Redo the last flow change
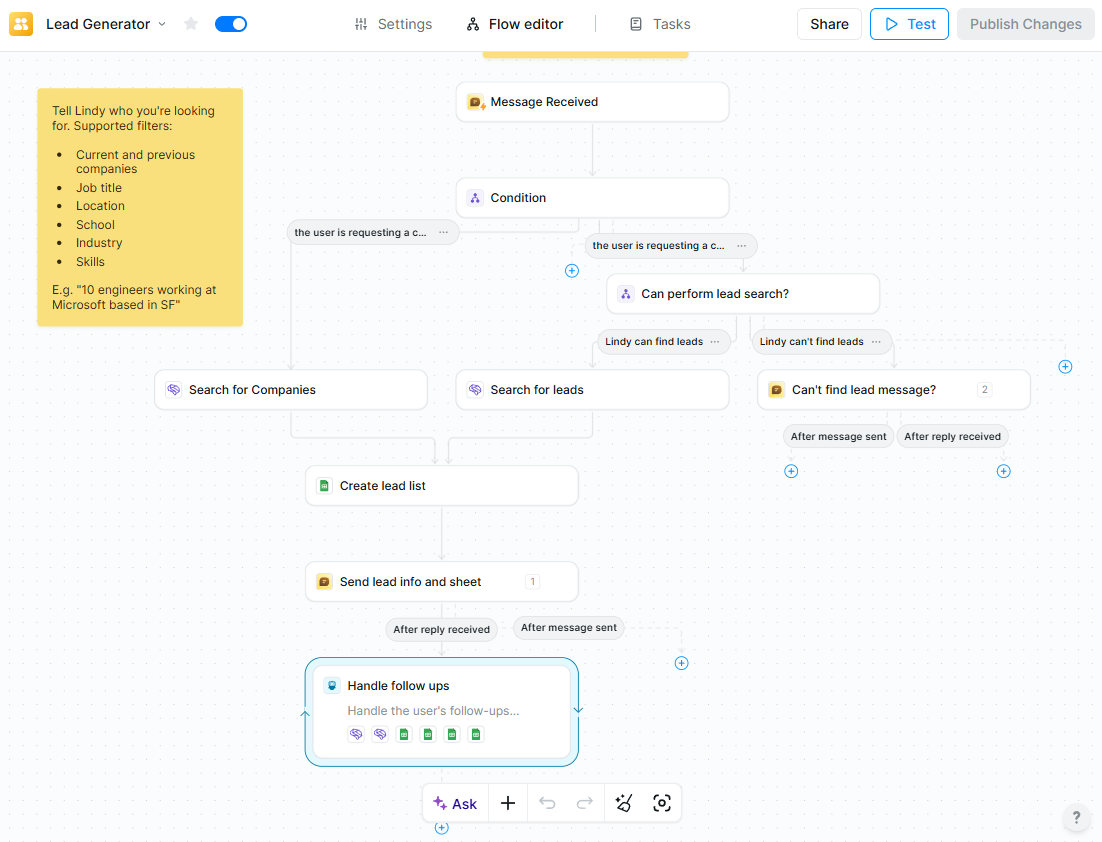 click(x=585, y=803)
